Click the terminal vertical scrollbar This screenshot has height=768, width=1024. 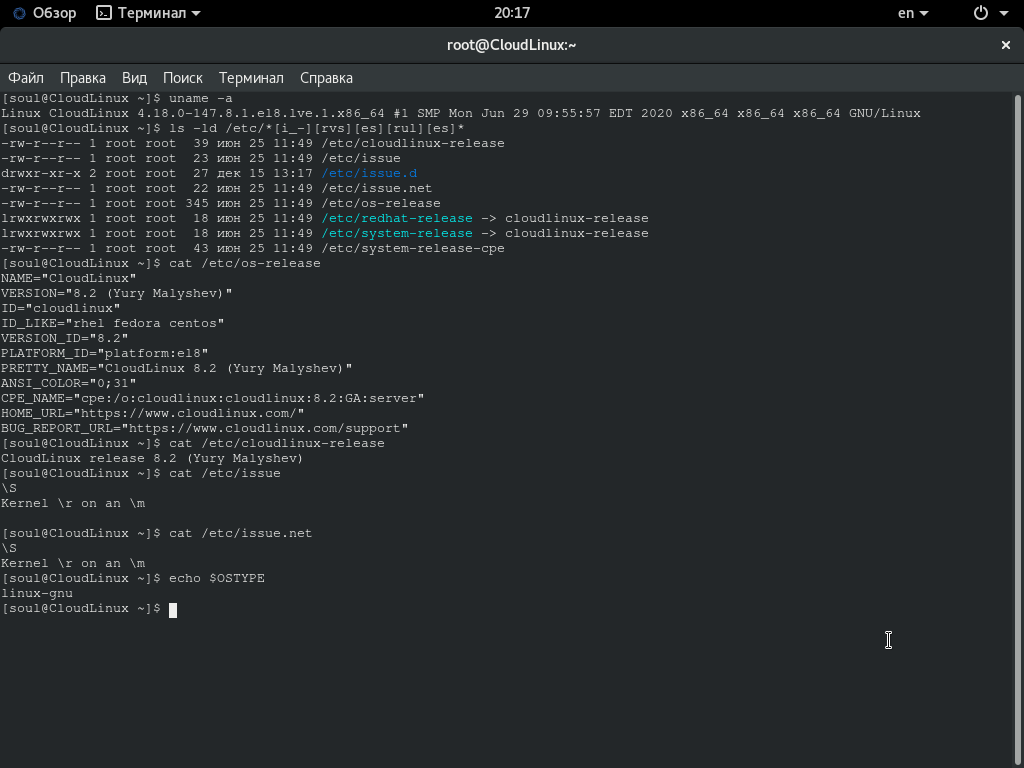click(x=1017, y=431)
